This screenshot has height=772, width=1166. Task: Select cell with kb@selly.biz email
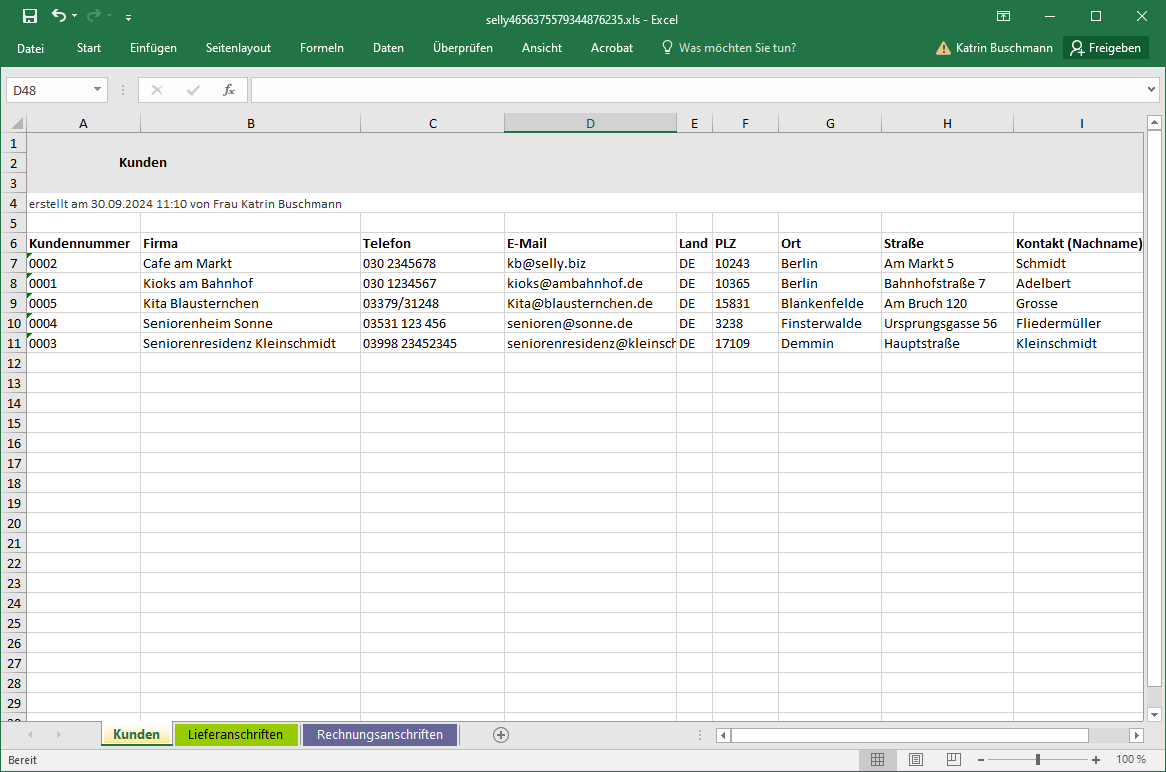pos(589,263)
